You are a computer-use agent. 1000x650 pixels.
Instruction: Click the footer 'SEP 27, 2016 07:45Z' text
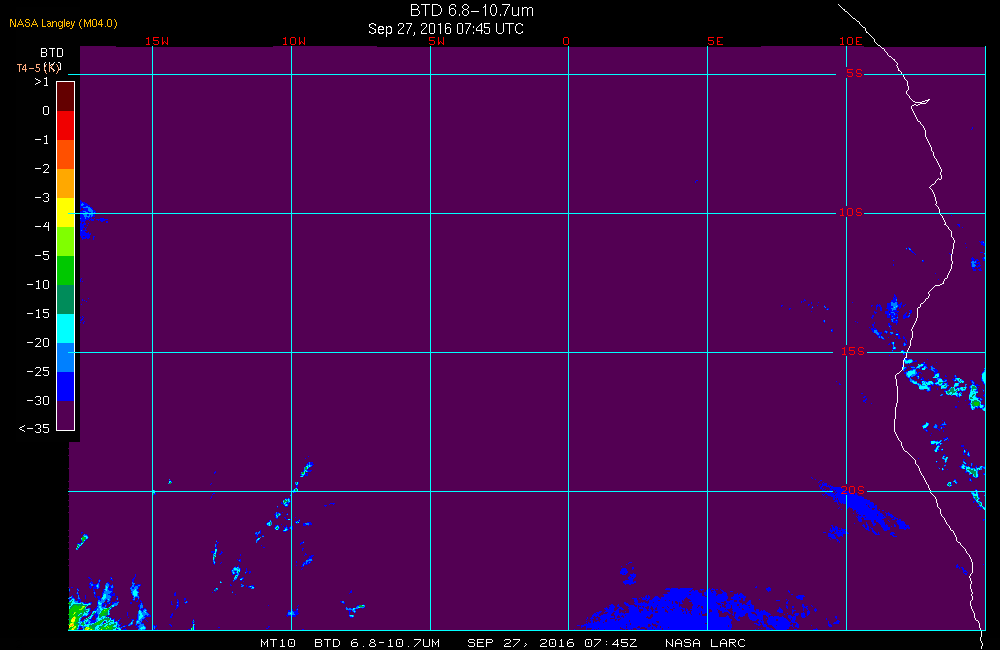pyautogui.click(x=552, y=643)
